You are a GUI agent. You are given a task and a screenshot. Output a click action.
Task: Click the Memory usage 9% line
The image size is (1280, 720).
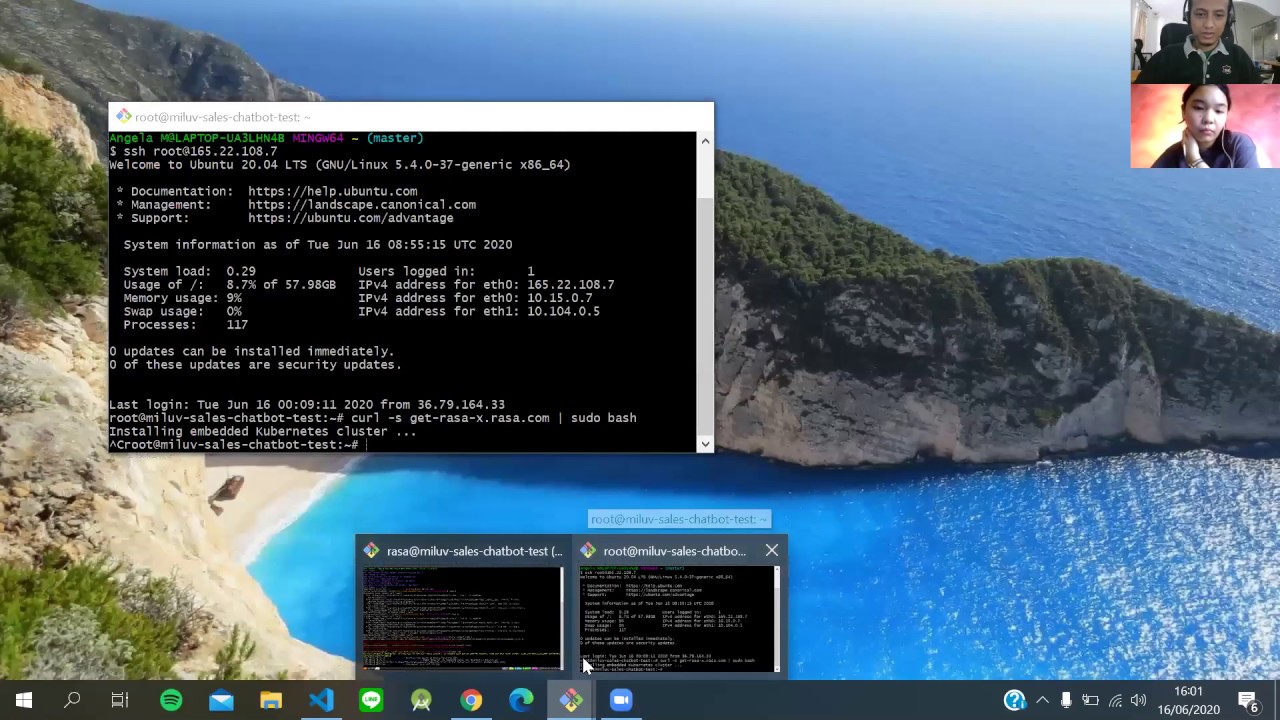tap(182, 298)
